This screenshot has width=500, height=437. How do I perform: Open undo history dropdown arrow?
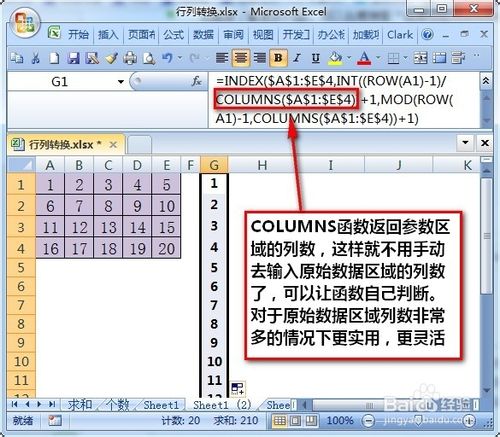point(180,58)
